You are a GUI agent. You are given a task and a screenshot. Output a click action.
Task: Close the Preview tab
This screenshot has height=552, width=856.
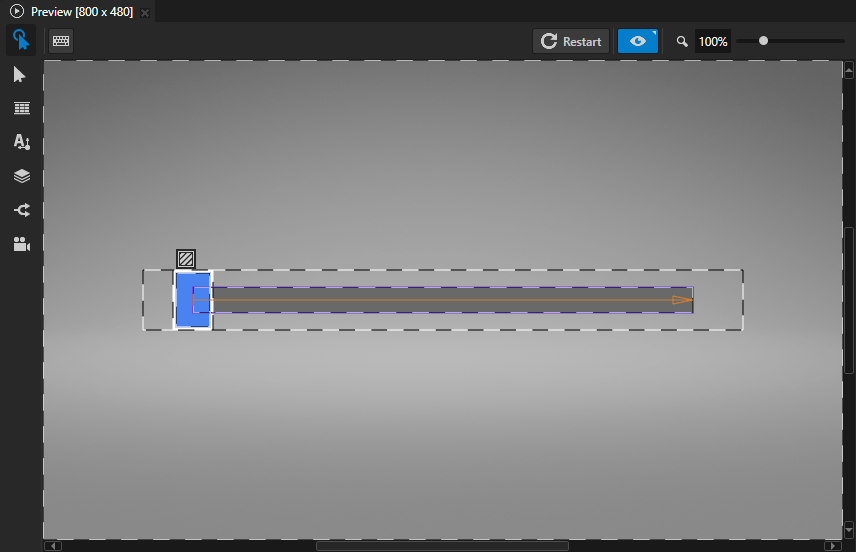145,13
